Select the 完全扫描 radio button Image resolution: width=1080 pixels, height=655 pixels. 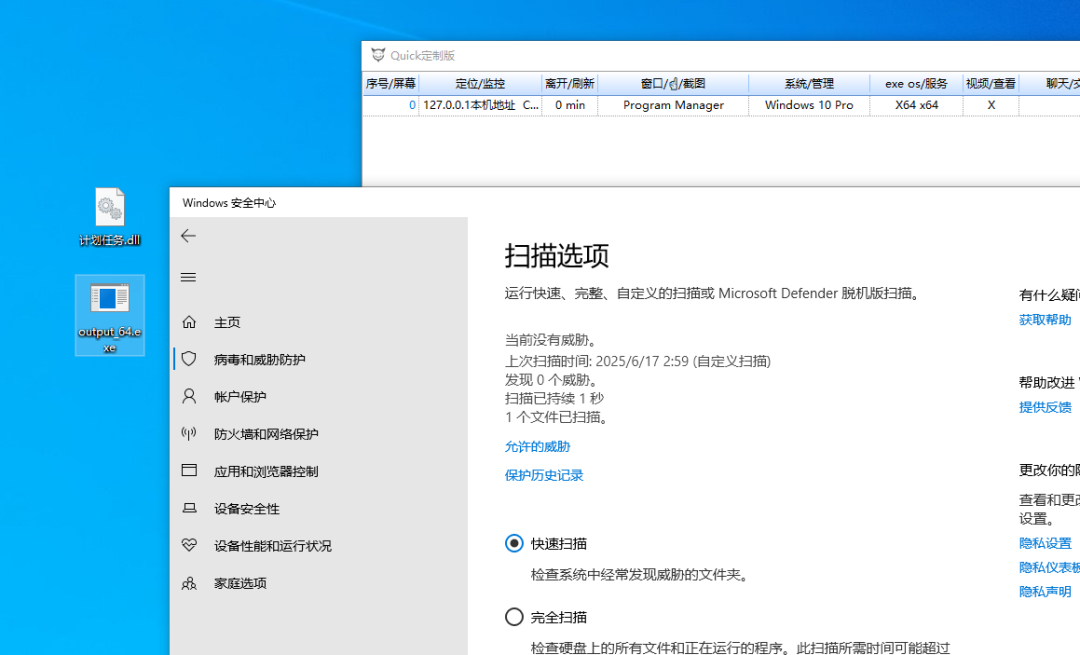[514, 616]
